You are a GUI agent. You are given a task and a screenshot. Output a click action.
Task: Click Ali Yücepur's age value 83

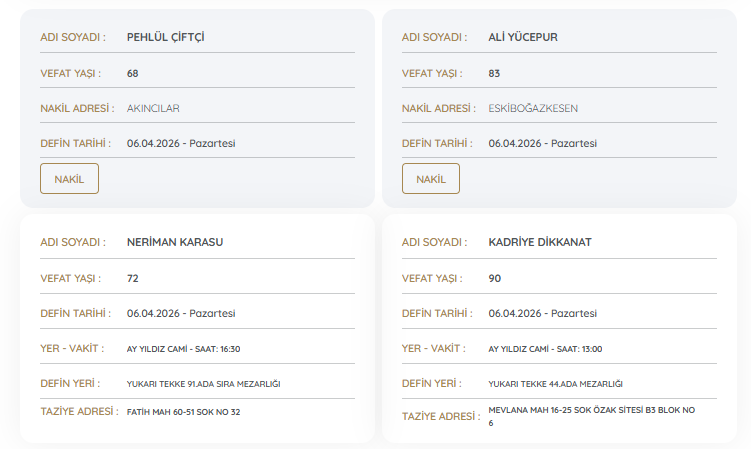pyautogui.click(x=494, y=73)
